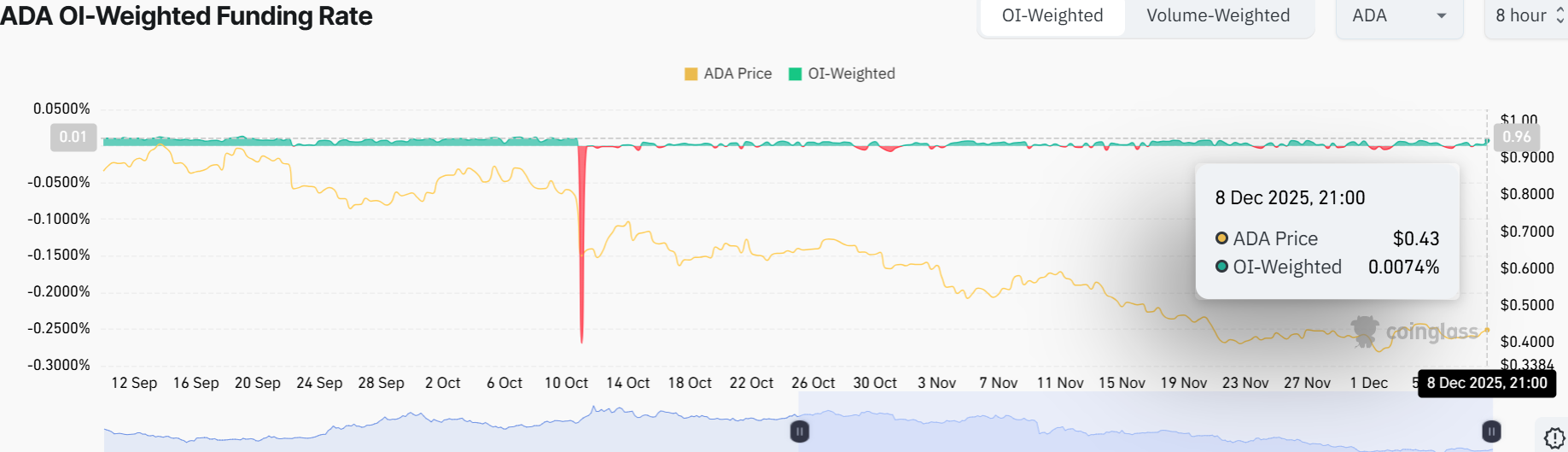1568x452 pixels.
Task: Switch to the Volume-Weighted tab
Action: coord(1217,16)
